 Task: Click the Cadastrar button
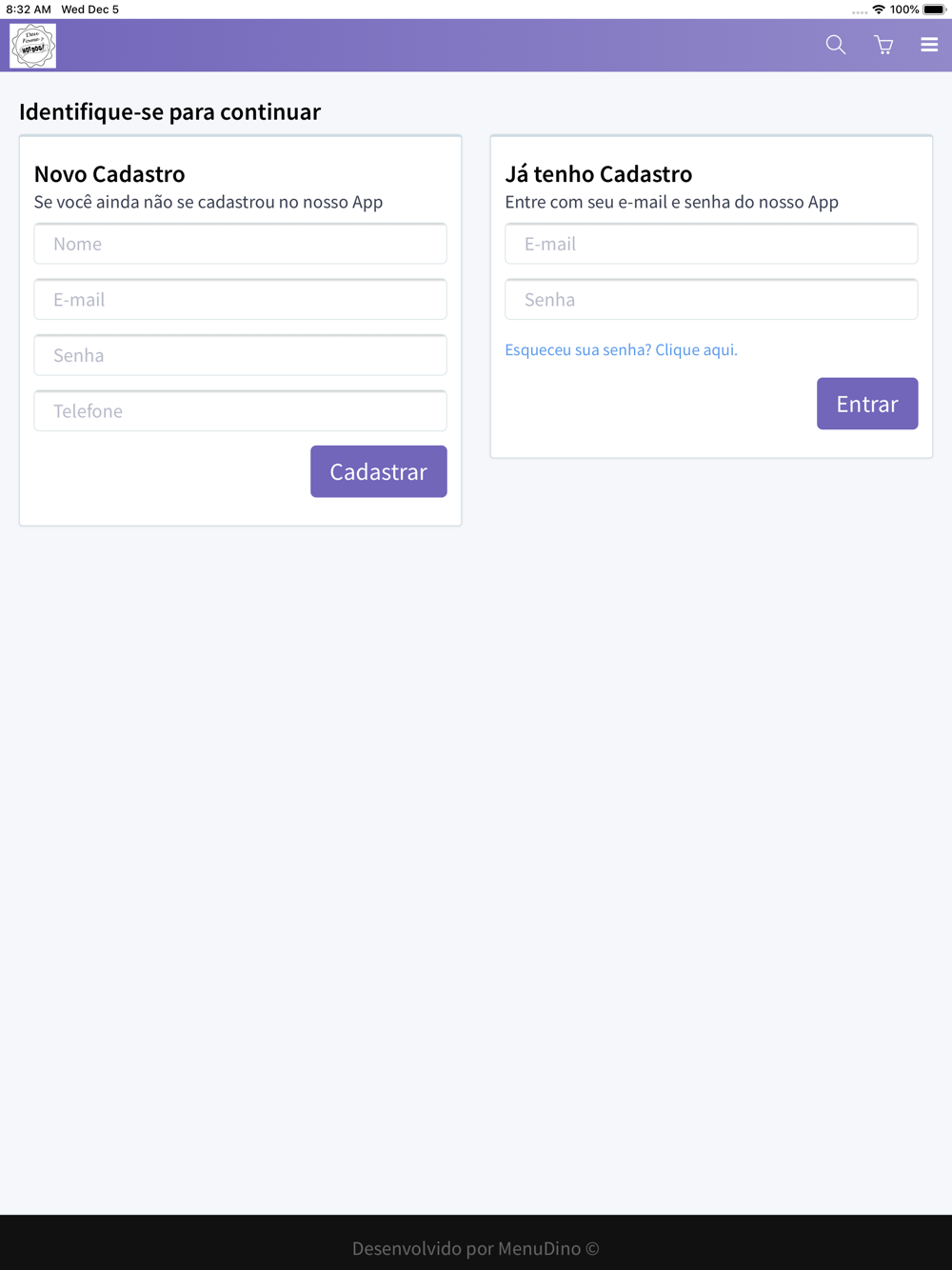(x=379, y=471)
